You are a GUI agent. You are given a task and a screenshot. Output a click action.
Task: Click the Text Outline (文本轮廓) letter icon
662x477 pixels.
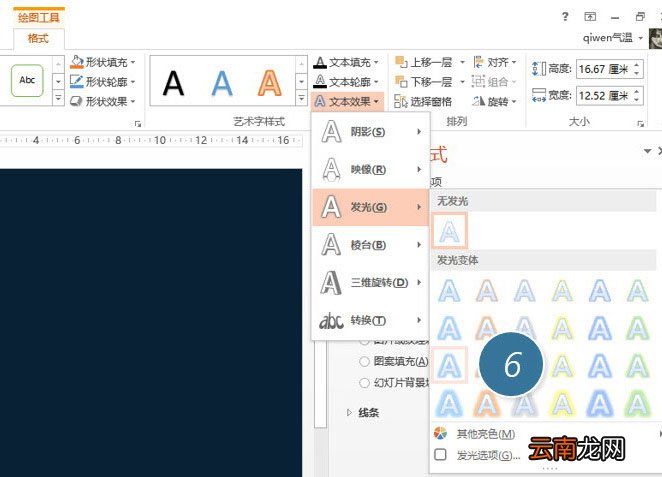click(x=320, y=81)
